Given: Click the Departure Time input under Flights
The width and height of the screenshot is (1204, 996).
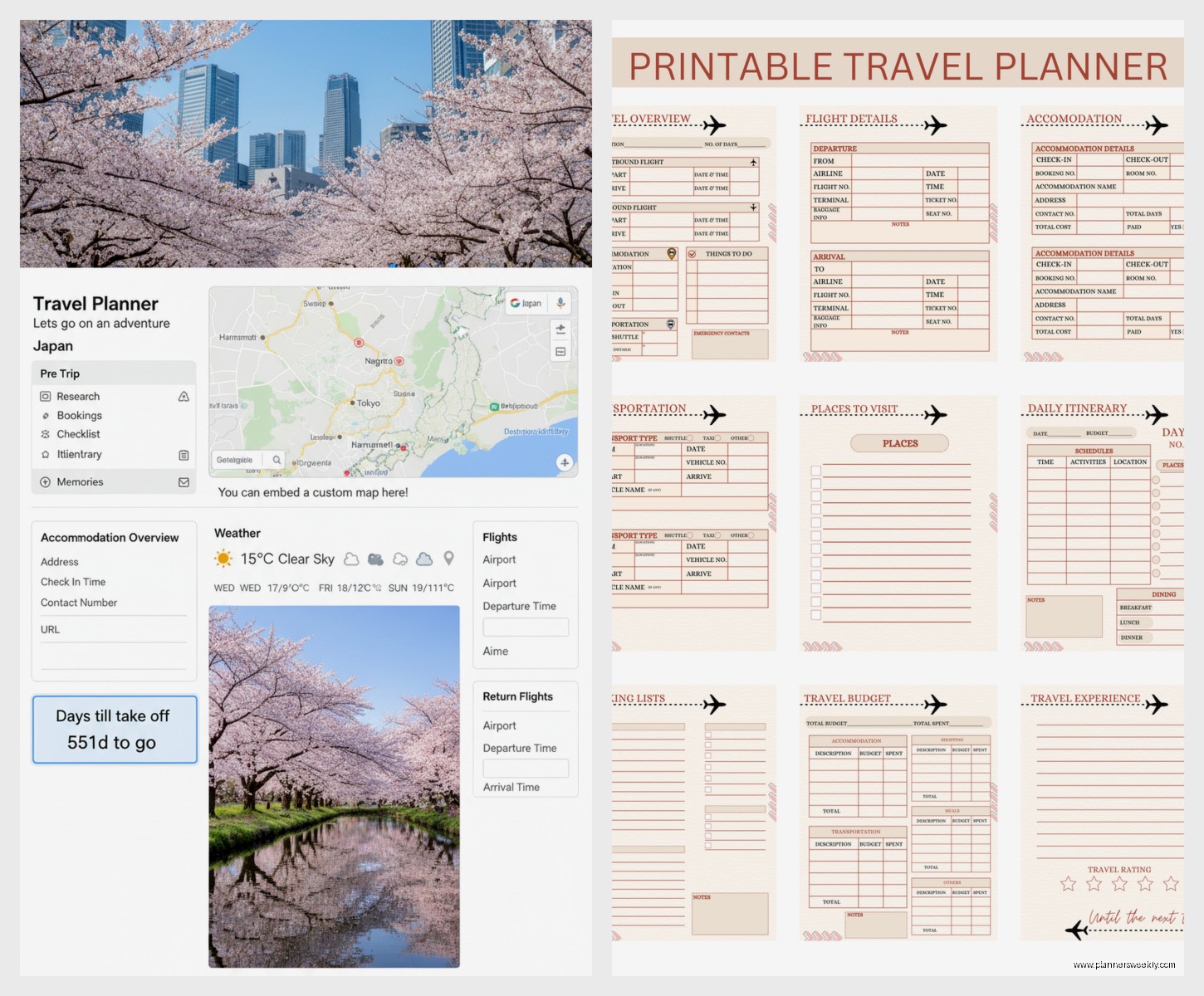Looking at the screenshot, I should point(525,627).
